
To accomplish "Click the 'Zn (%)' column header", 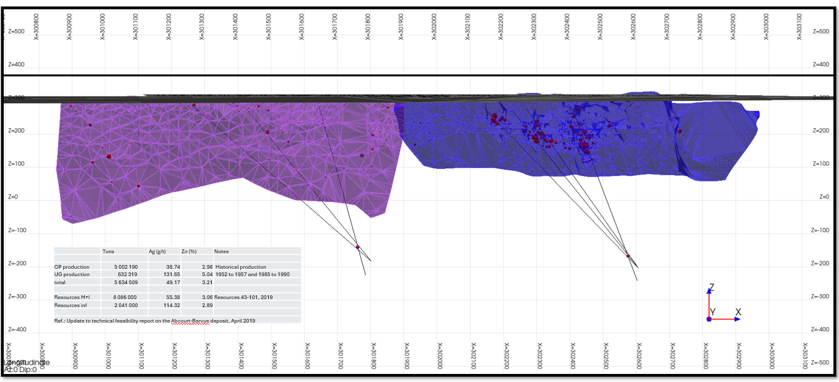I will [x=189, y=251].
